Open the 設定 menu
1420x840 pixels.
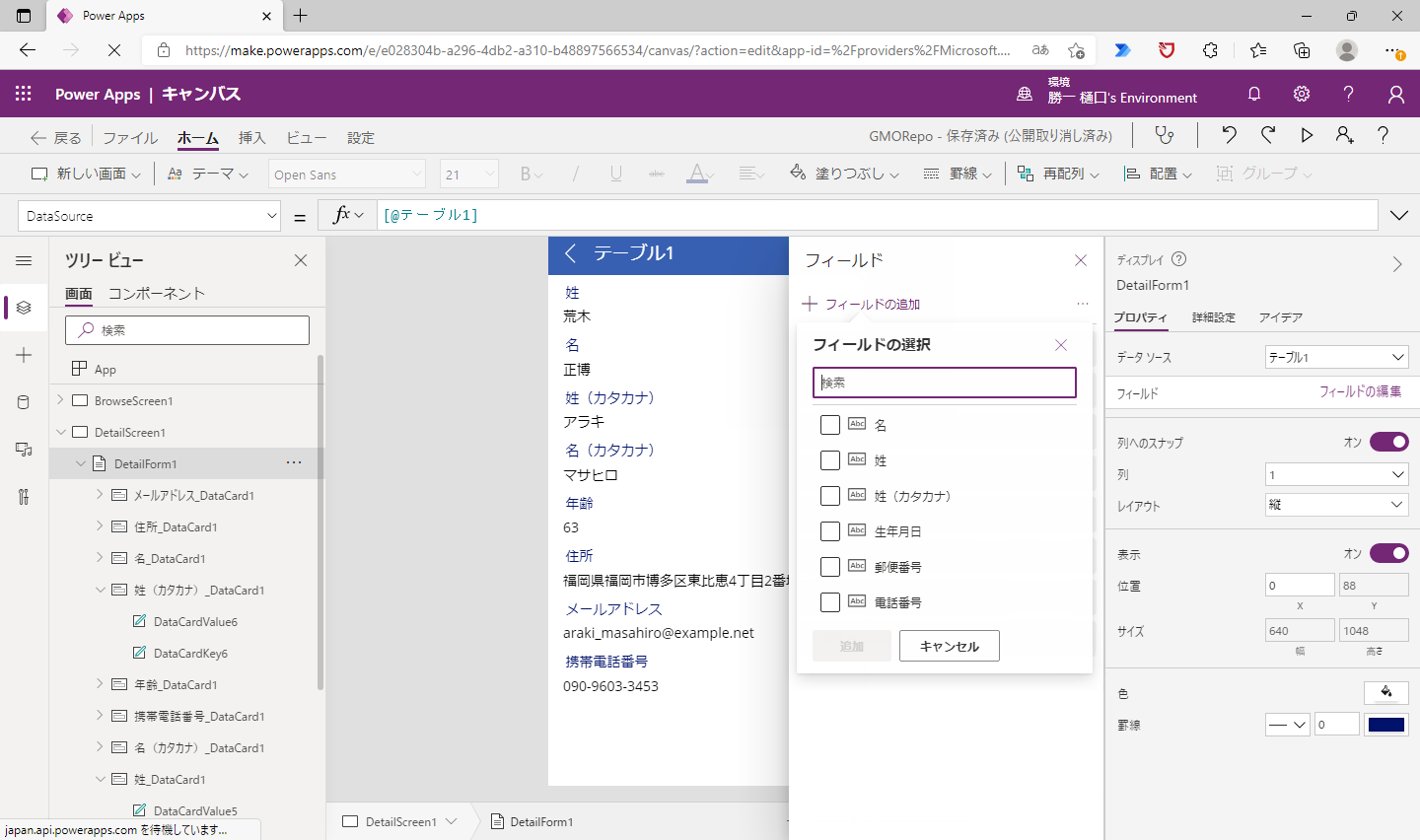pyautogui.click(x=361, y=138)
